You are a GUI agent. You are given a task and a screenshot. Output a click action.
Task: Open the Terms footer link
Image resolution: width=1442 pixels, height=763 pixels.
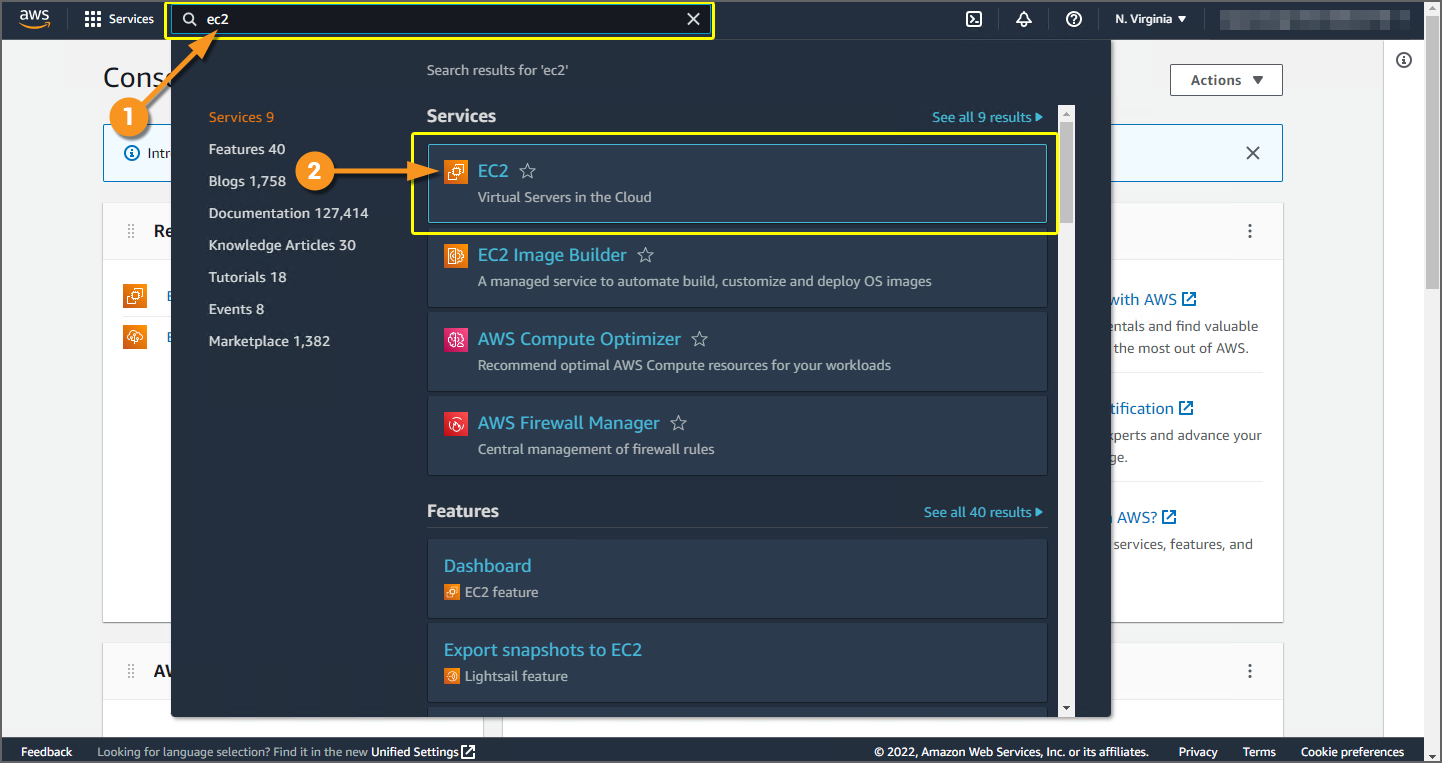1259,752
